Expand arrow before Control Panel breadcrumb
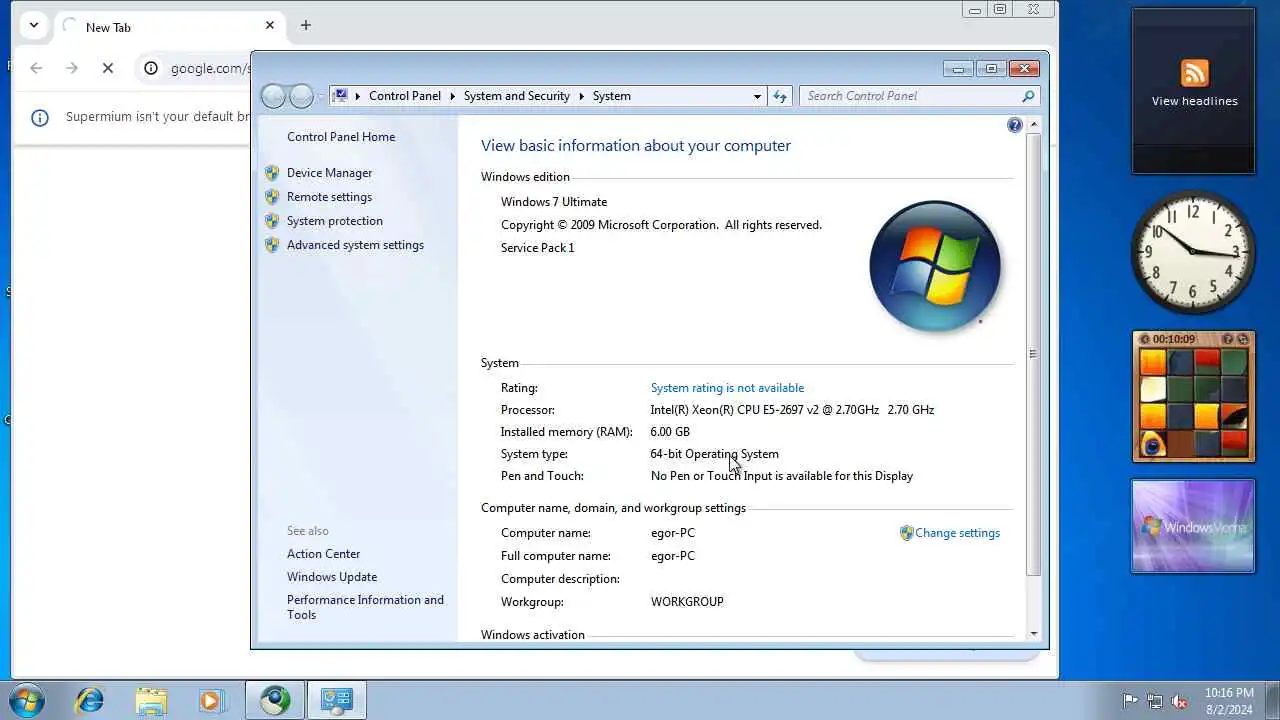The image size is (1280, 720). coord(358,96)
